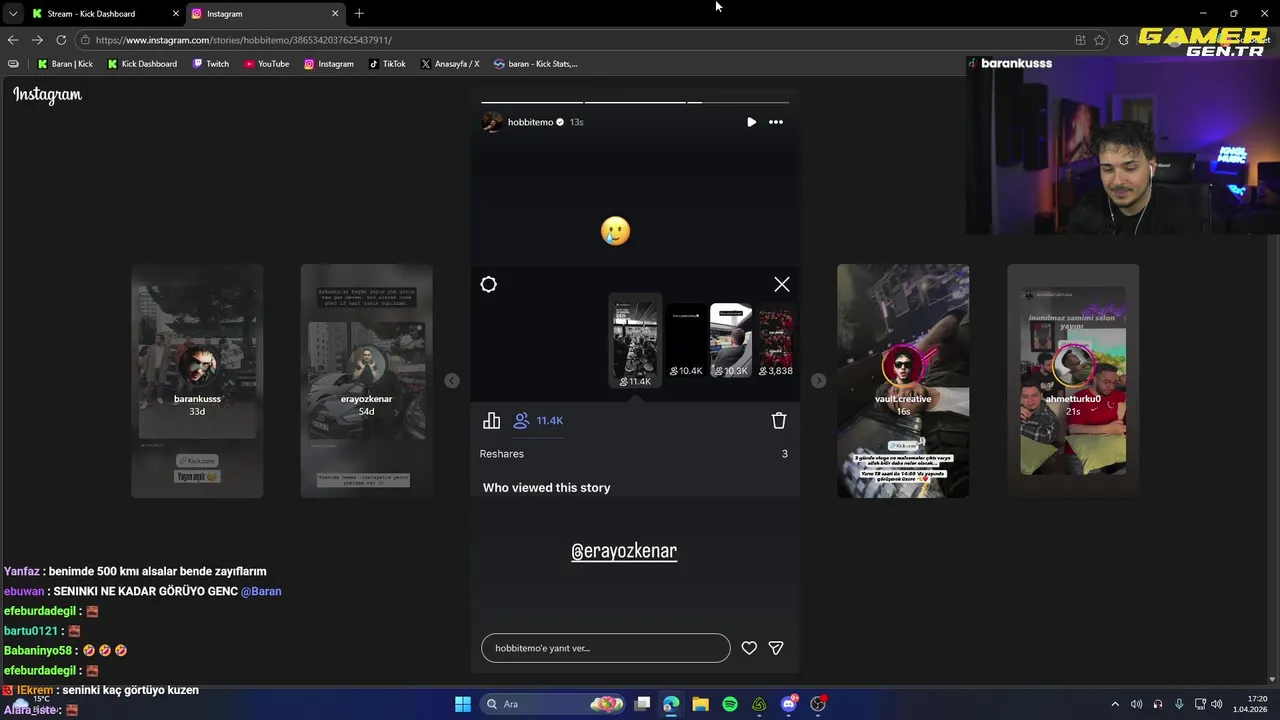Open Discord from taskbar
Image resolution: width=1280 pixels, height=720 pixels.
(x=789, y=704)
